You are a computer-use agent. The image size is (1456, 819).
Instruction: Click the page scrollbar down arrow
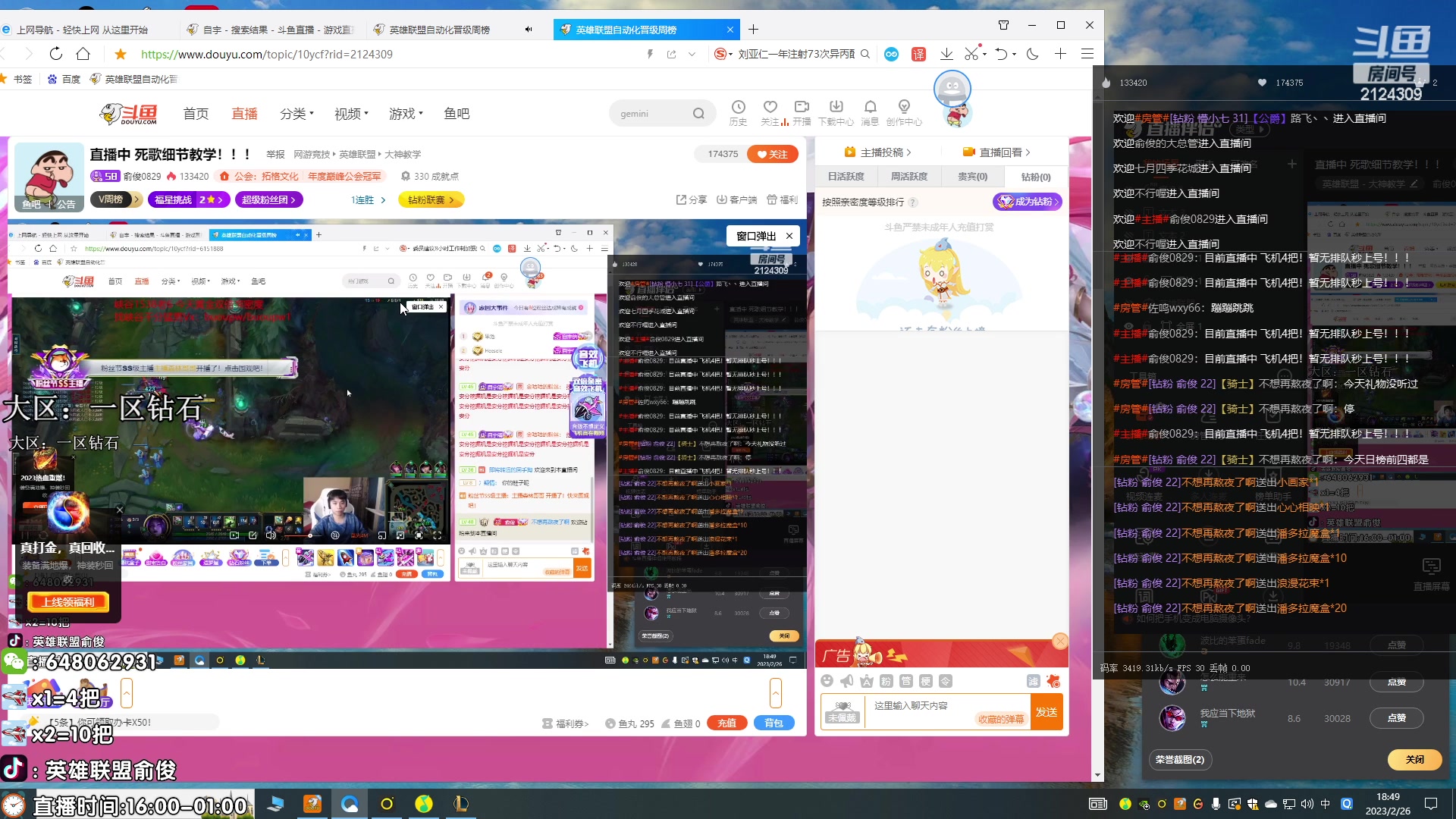[x=1098, y=776]
